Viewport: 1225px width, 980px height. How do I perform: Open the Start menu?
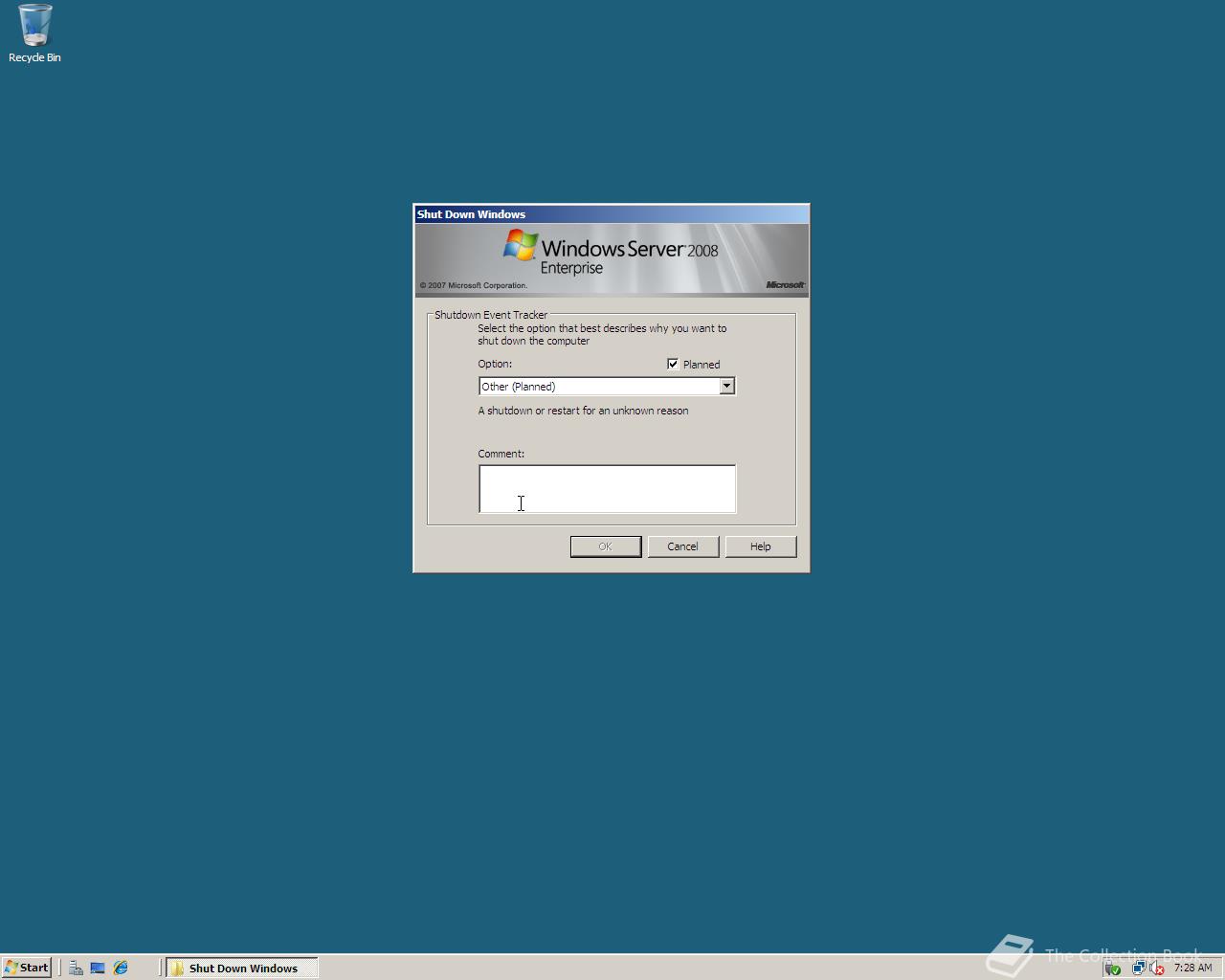coord(27,968)
